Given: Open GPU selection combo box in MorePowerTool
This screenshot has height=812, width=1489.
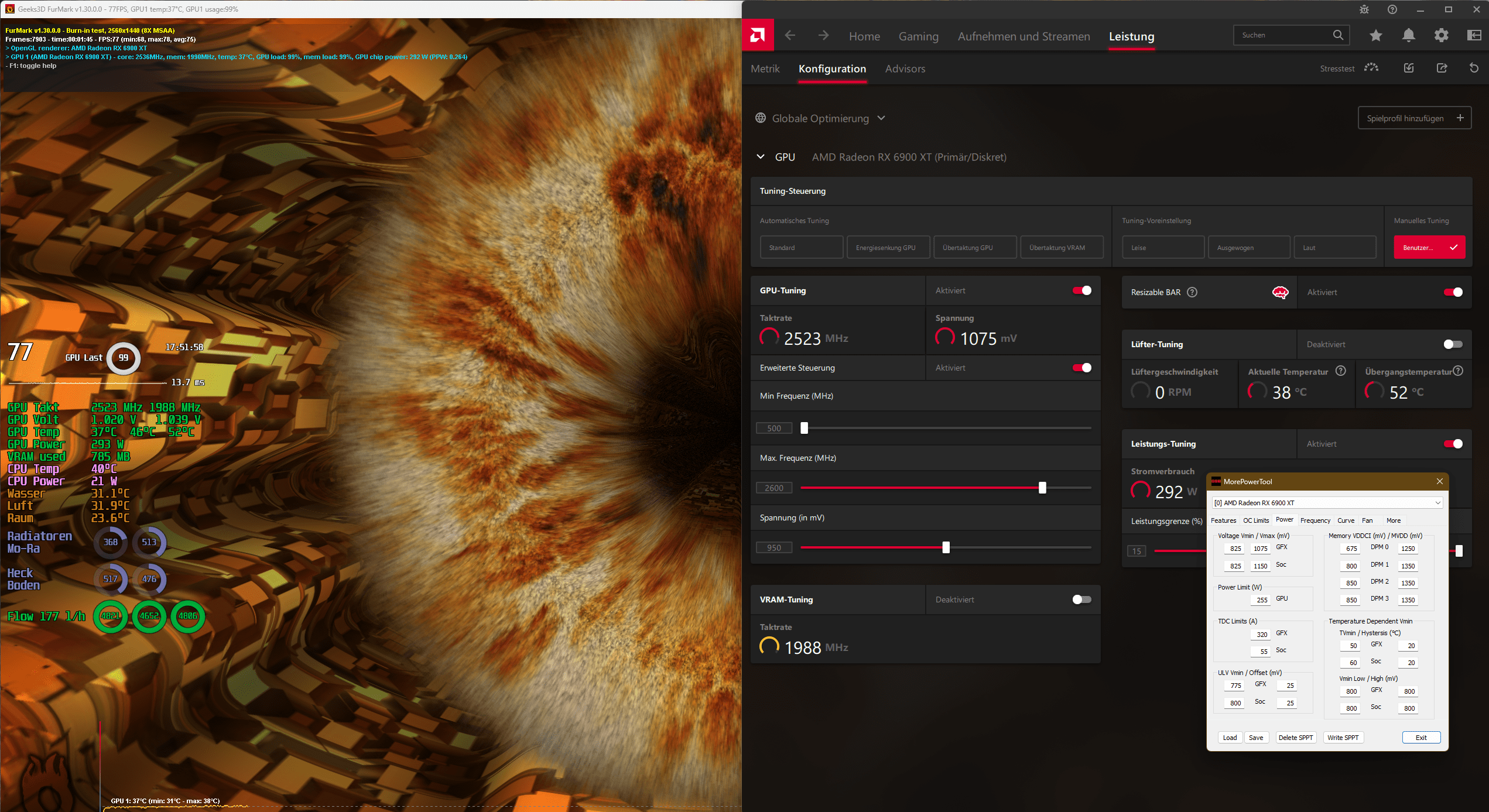Looking at the screenshot, I should pos(1327,503).
